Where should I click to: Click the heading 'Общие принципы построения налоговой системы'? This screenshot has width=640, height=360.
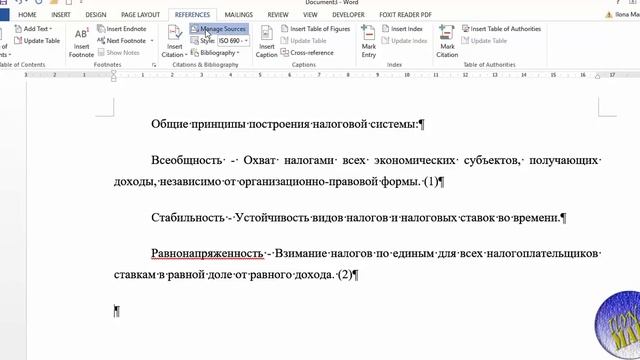(285, 124)
